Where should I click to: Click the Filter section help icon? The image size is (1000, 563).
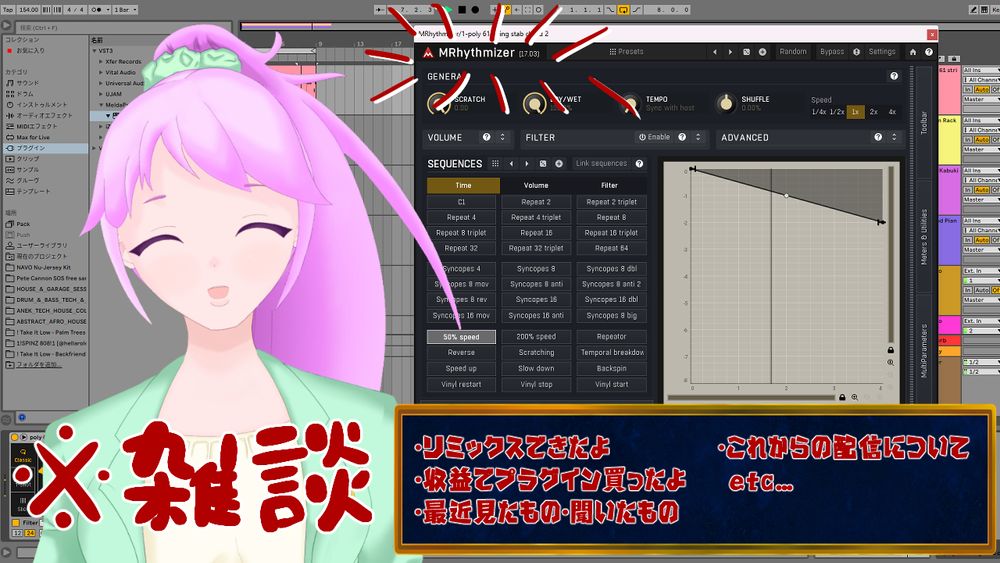point(682,137)
